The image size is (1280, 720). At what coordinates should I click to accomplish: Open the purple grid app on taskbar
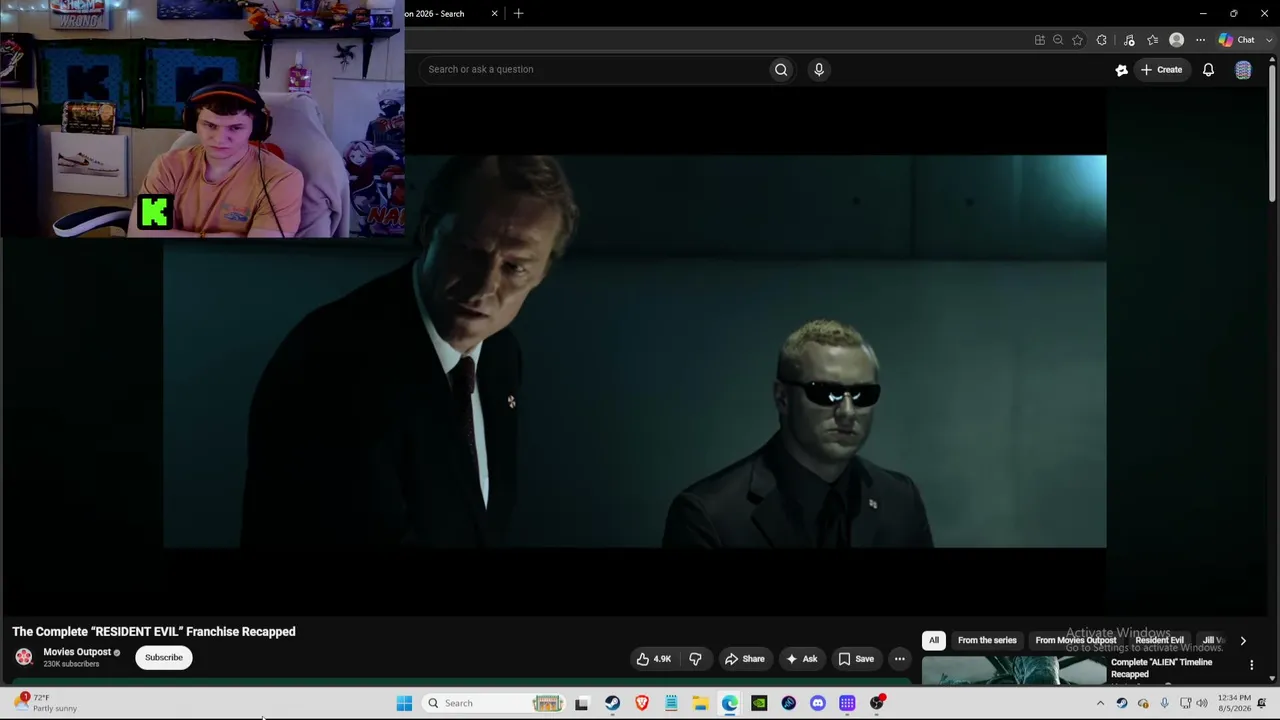pyautogui.click(x=847, y=703)
